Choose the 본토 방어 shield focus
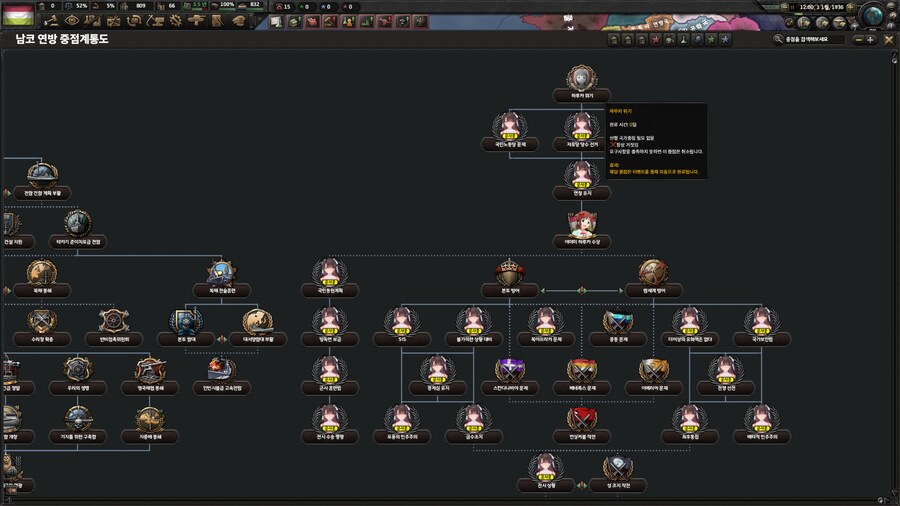This screenshot has height=506, width=900. [x=512, y=273]
